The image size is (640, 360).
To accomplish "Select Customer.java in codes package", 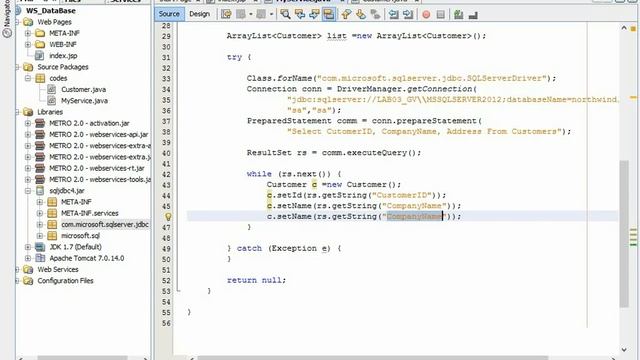I will (83, 89).
